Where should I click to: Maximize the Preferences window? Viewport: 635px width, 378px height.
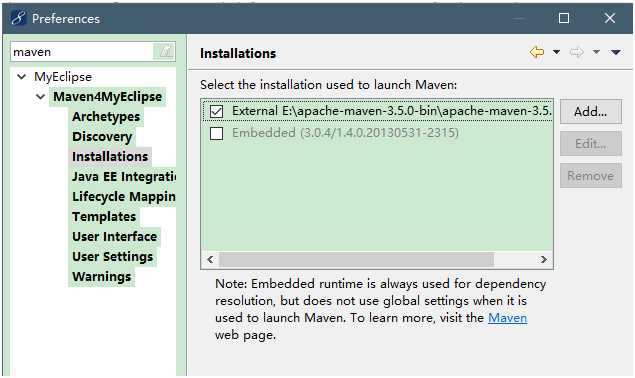coord(564,18)
